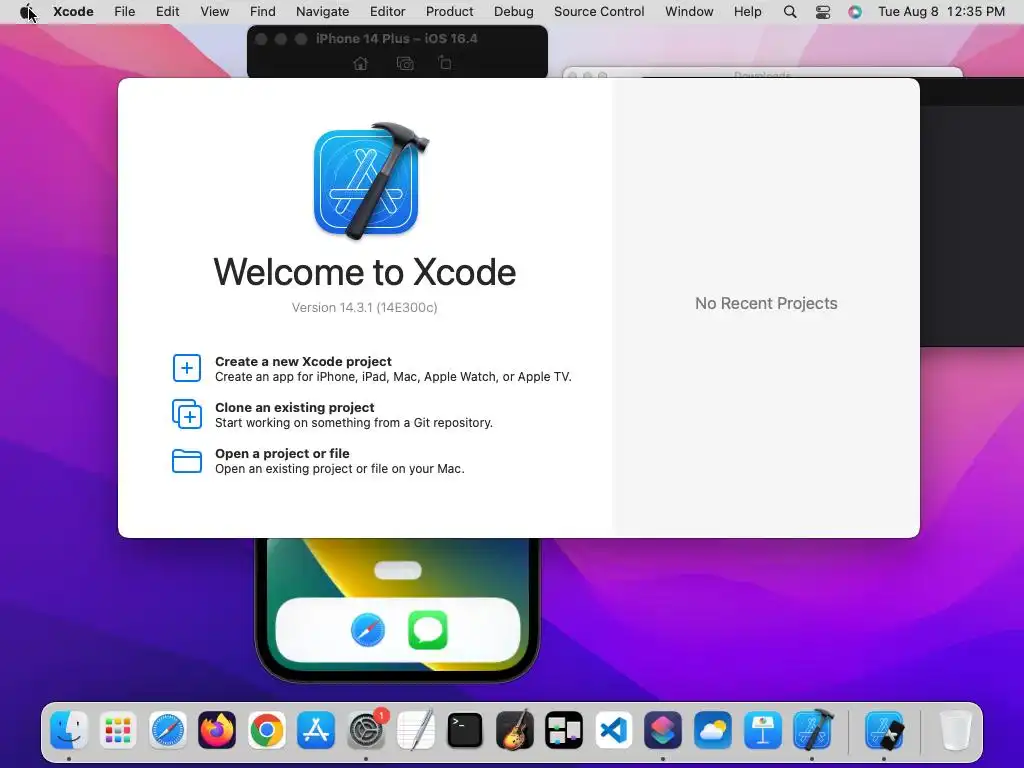Open Launchpad from the Dock

pos(118,730)
